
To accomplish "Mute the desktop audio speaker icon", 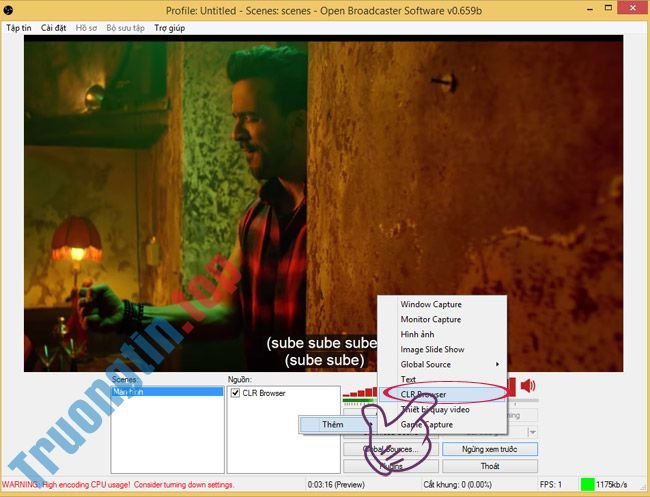I will [528, 385].
